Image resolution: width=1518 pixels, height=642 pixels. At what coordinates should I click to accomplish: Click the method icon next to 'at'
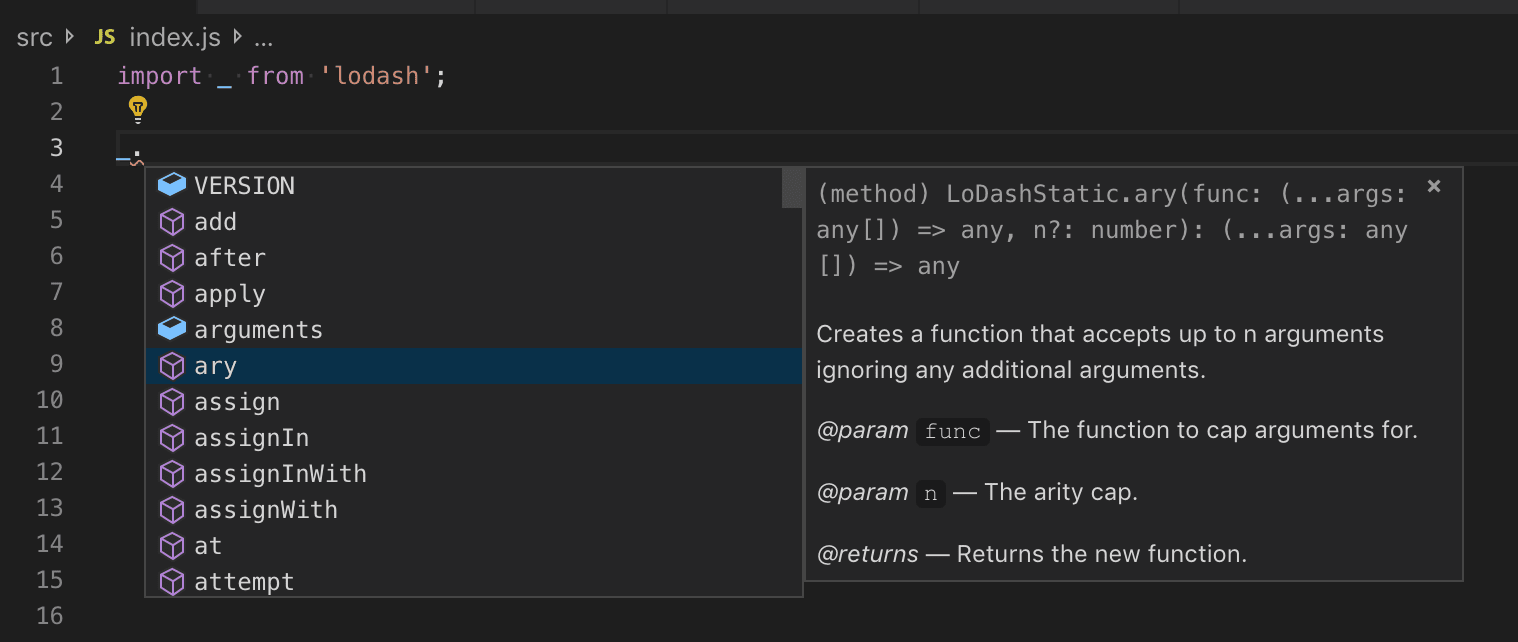pos(171,544)
